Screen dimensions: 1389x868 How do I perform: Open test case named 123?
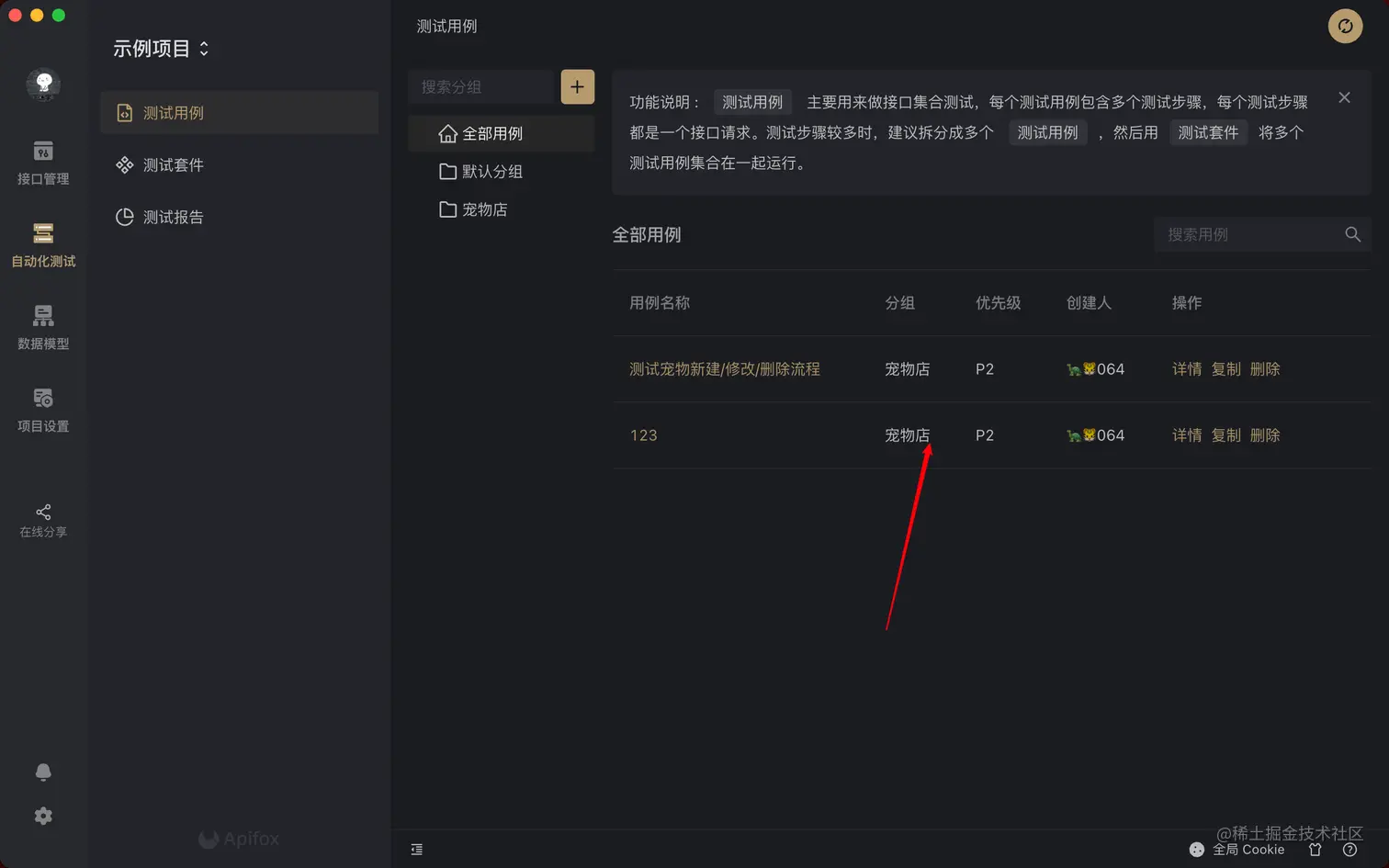point(644,435)
